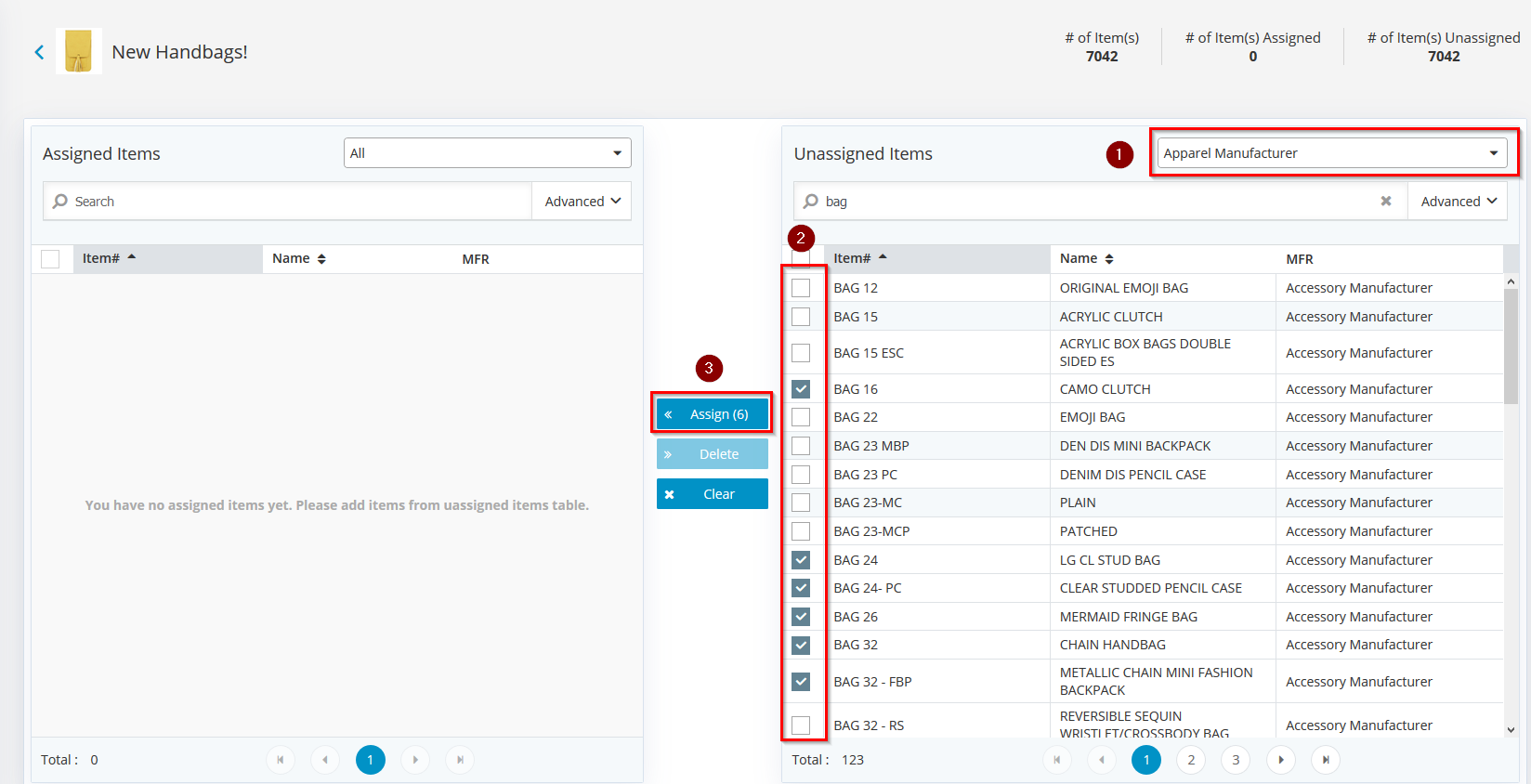Go to previous page in Assigned Items
The image size is (1531, 784).
click(325, 760)
